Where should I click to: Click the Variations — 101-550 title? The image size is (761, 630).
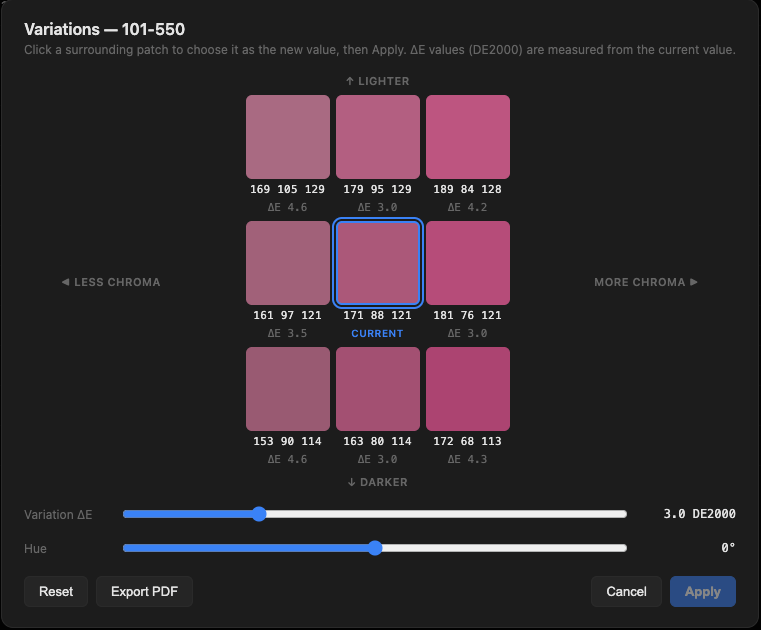click(104, 30)
